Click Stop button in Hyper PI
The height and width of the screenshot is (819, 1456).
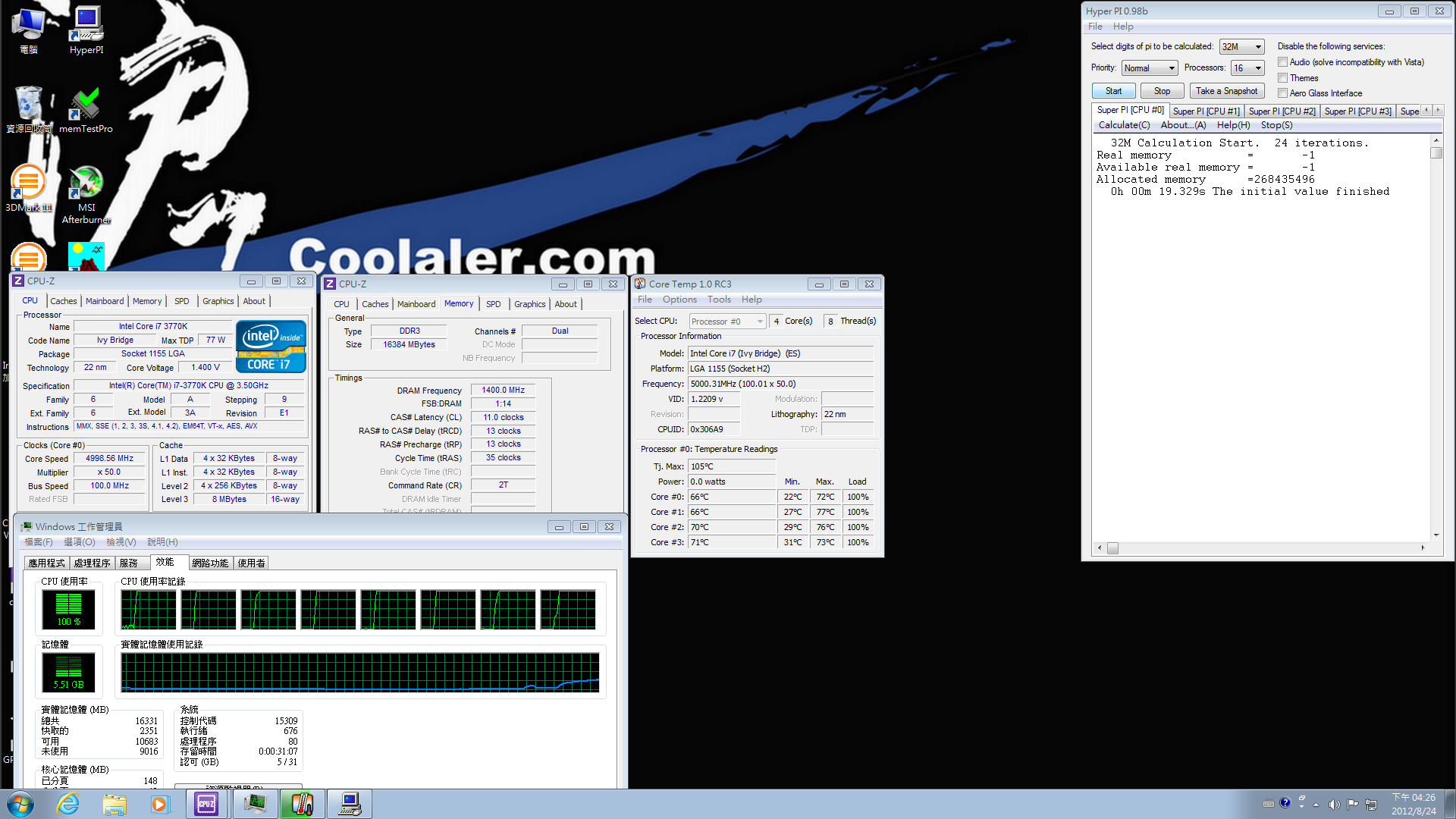click(x=1162, y=91)
